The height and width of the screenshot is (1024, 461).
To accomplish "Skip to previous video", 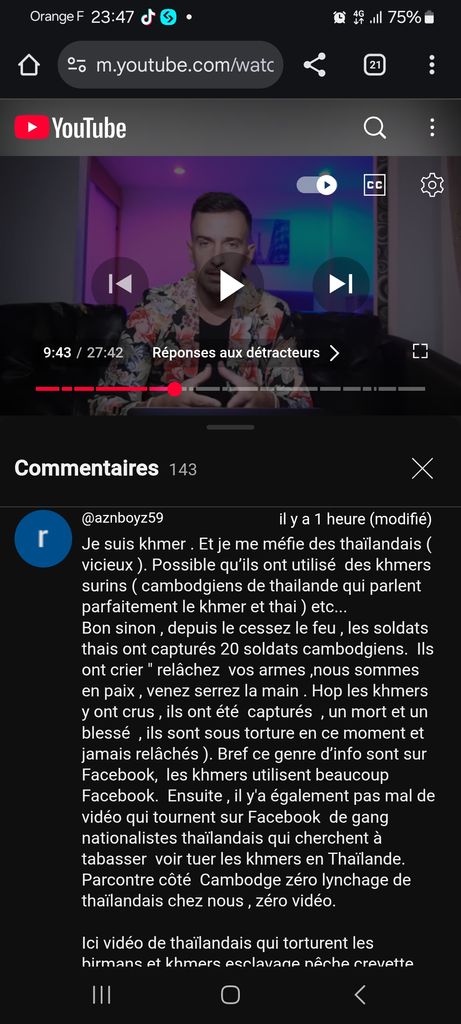I will pyautogui.click(x=120, y=284).
